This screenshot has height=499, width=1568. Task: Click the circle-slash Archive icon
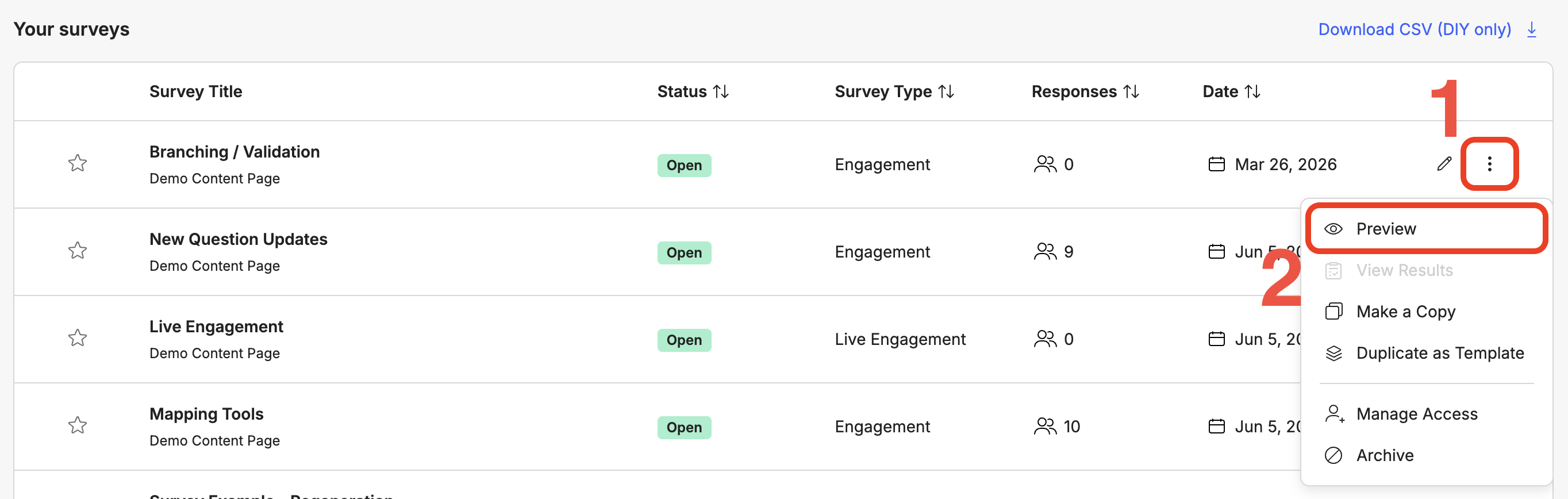(1333, 455)
